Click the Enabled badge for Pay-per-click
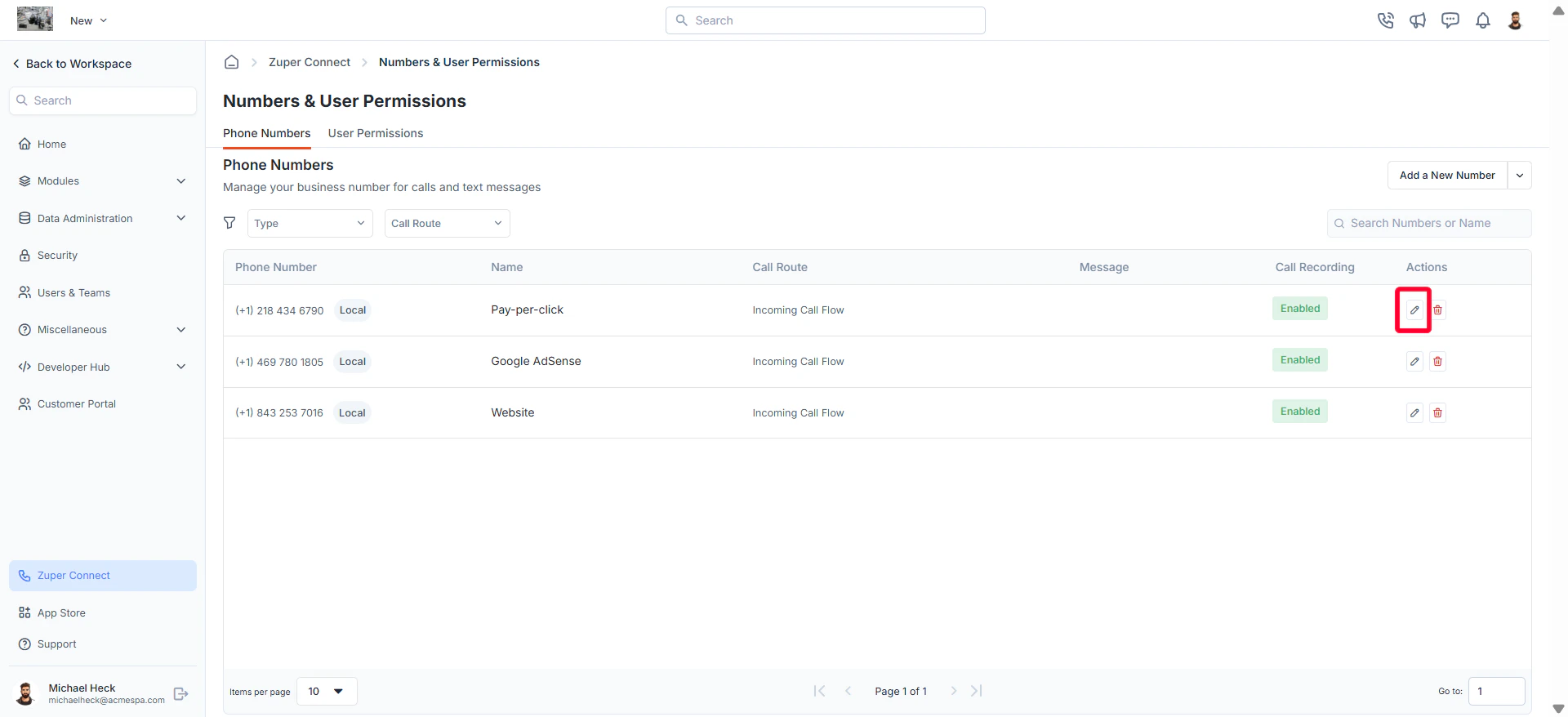The image size is (1568, 717). [1300, 309]
